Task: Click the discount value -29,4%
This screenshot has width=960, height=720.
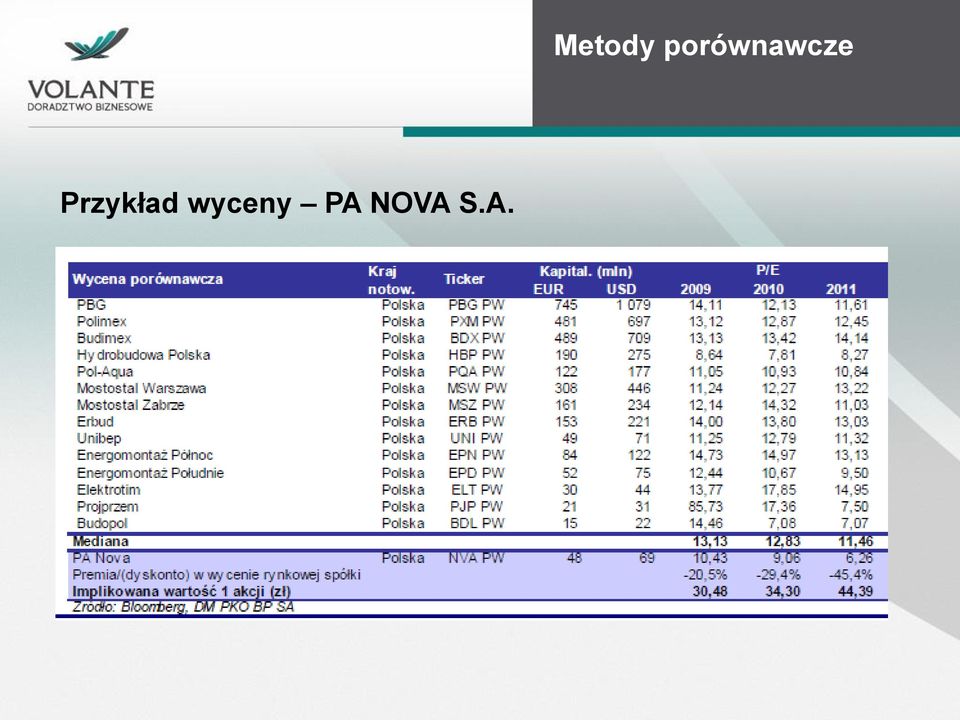Action: coord(778,575)
